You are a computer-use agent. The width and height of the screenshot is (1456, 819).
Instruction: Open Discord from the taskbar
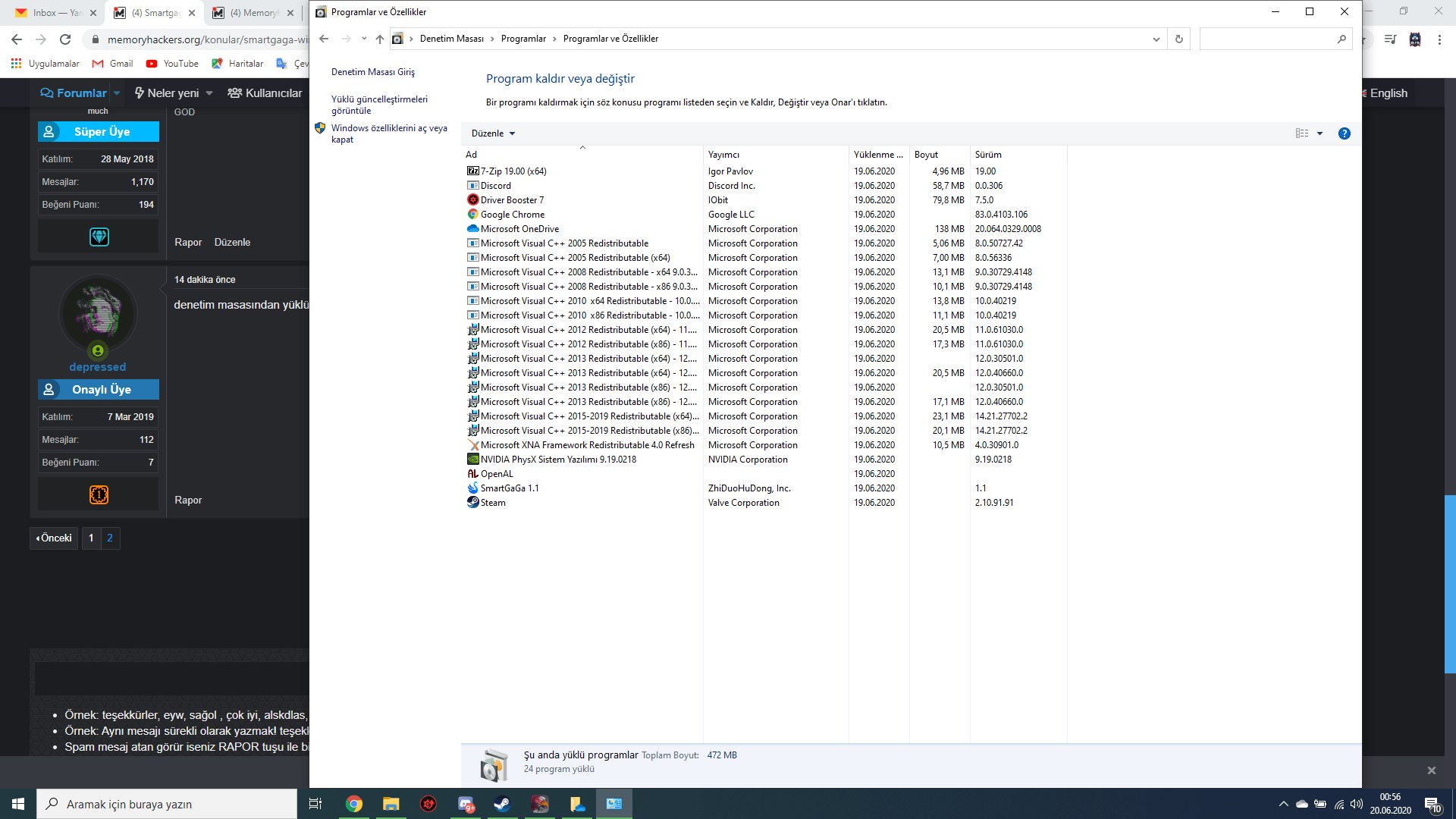click(466, 804)
